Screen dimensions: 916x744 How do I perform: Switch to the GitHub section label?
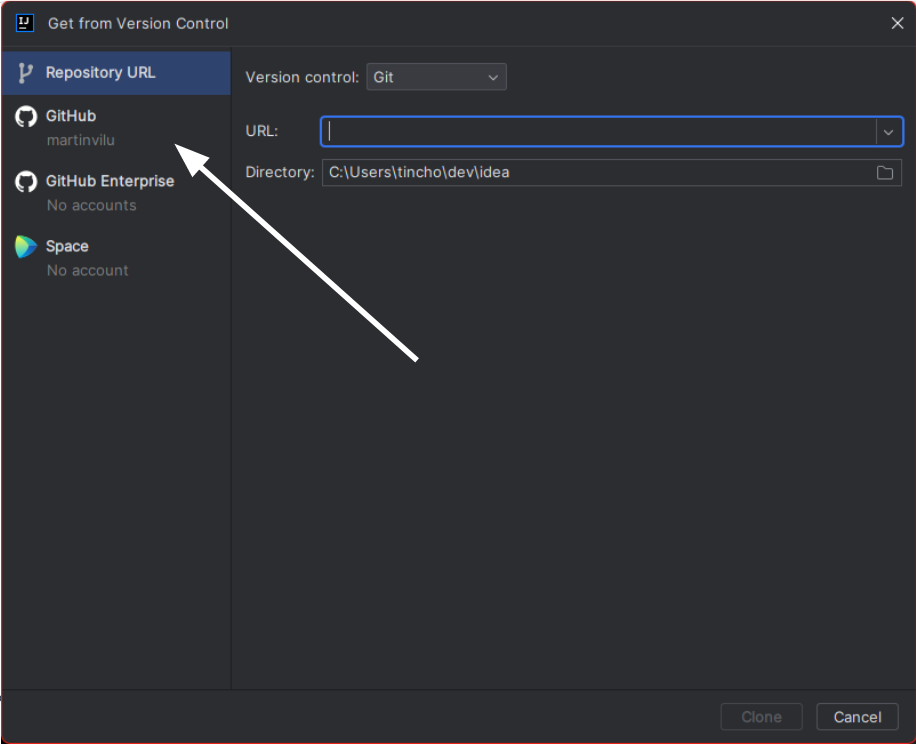(71, 116)
